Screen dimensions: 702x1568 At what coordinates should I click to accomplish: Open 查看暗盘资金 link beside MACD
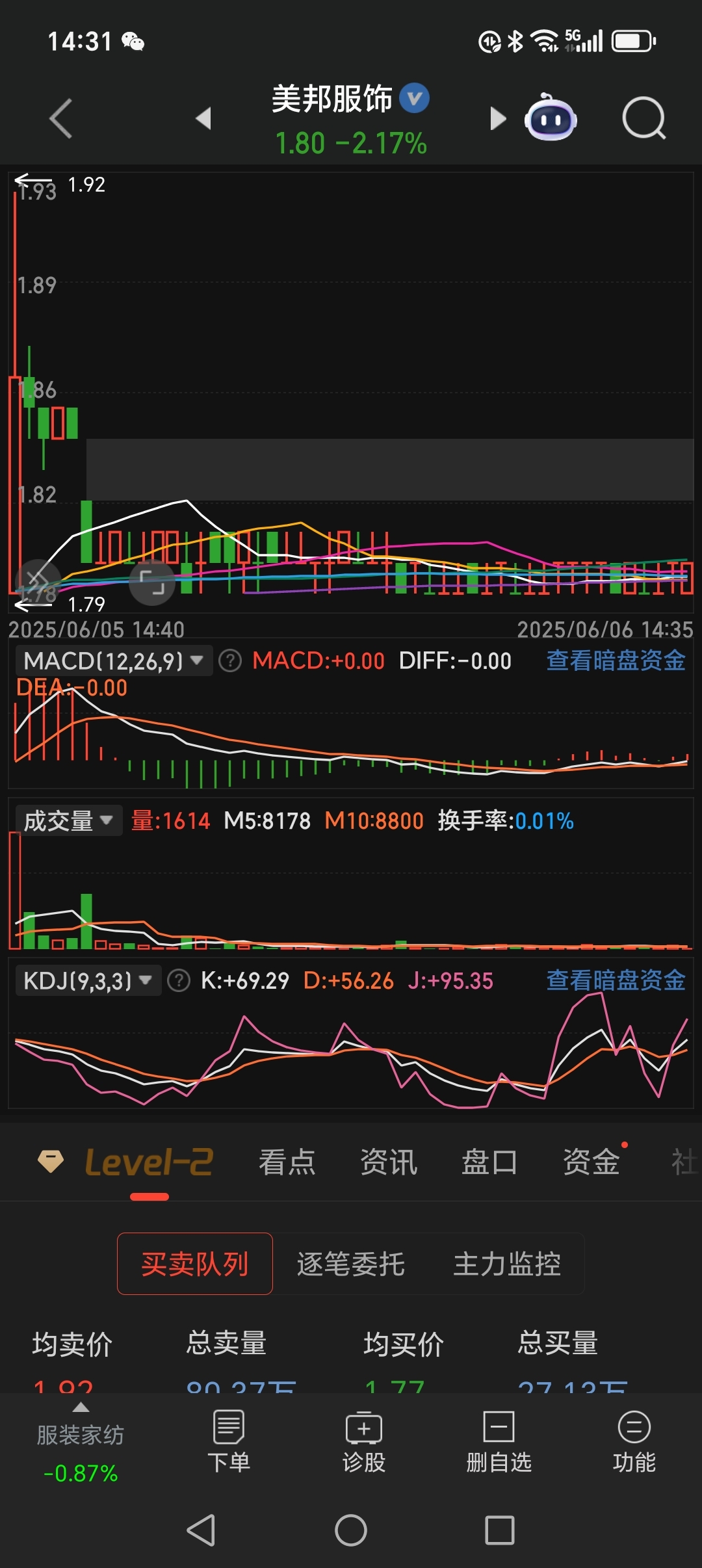coord(616,660)
